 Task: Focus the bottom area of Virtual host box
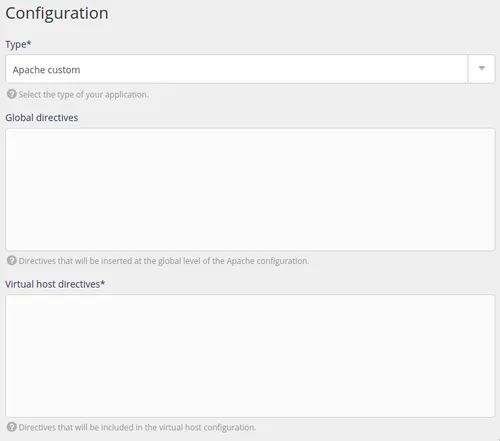click(250, 407)
